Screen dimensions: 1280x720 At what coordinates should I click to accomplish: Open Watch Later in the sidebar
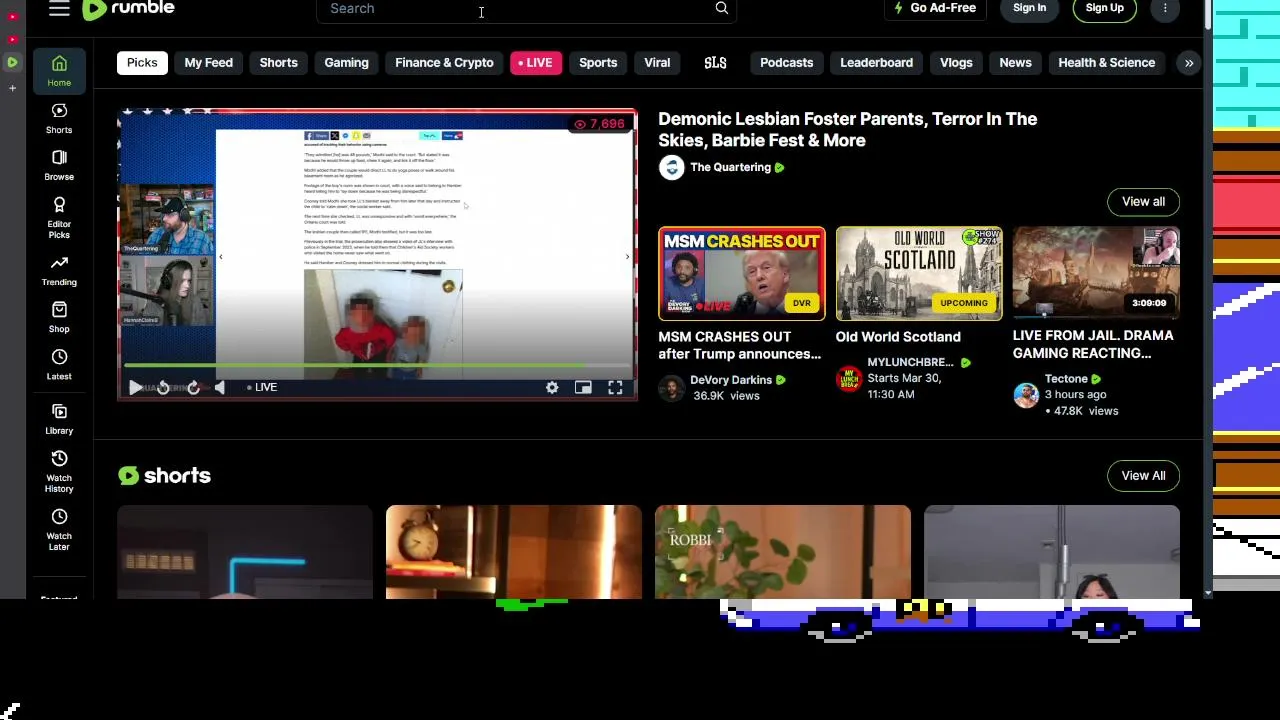click(x=59, y=529)
